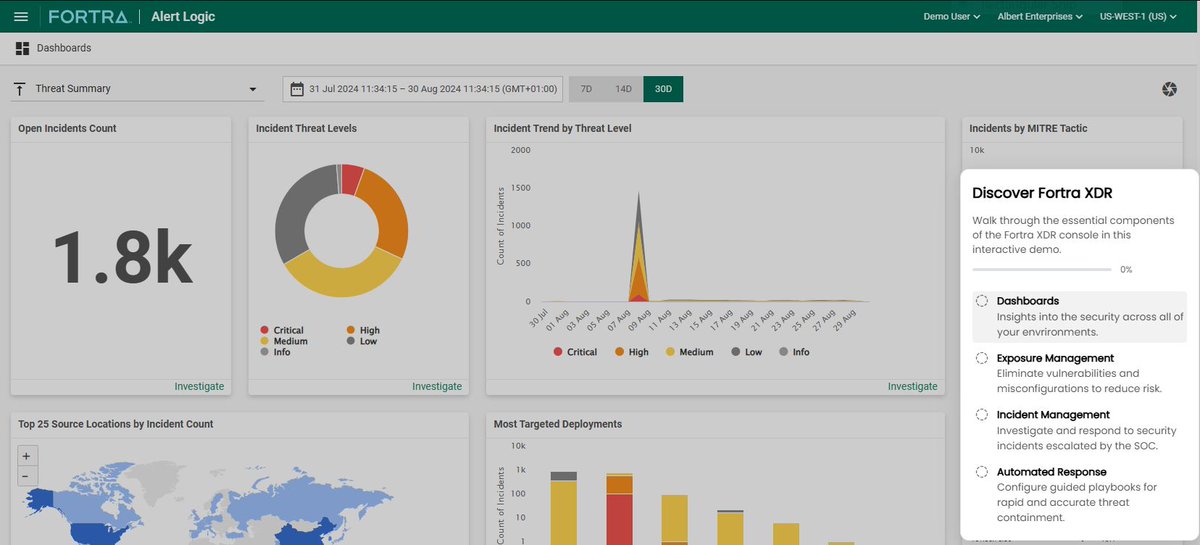Image resolution: width=1200 pixels, height=545 pixels.
Task: Open the Incident Management demo step
Action: coord(1079,430)
